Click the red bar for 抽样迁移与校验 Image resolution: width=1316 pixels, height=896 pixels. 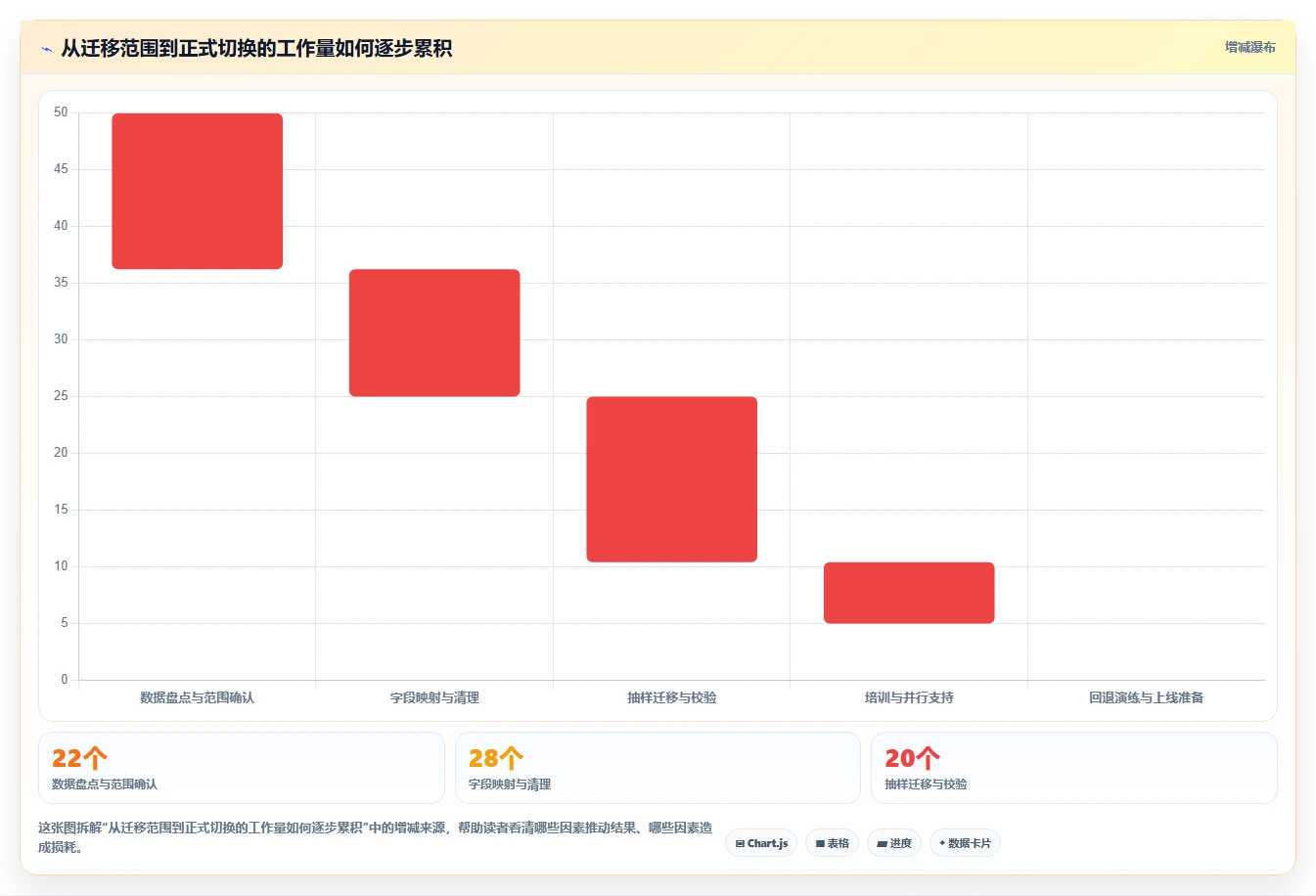coord(672,479)
